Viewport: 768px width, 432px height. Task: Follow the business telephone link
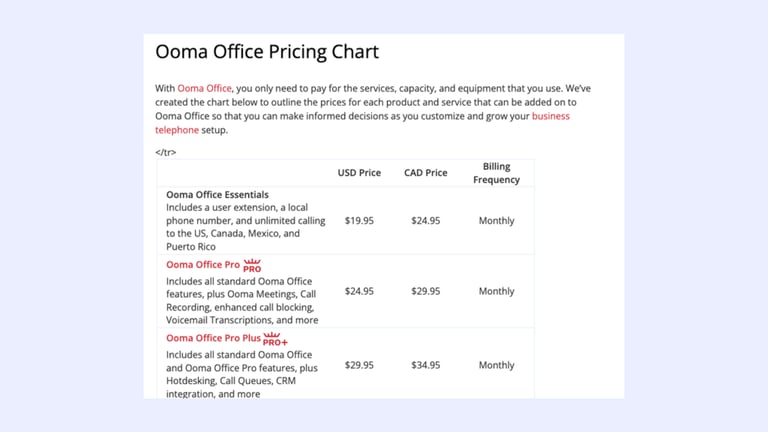[362, 123]
